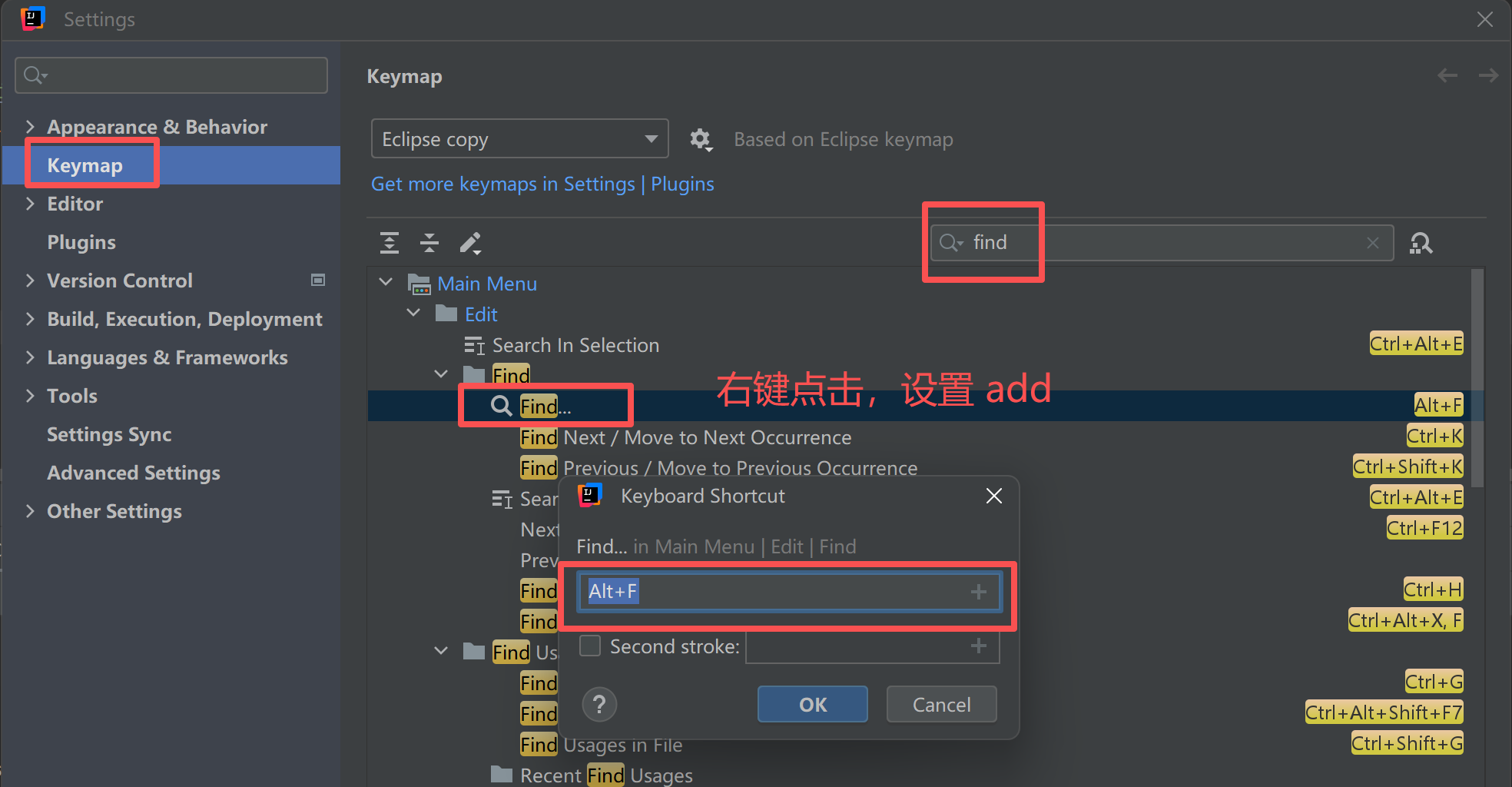The image size is (1512, 787).
Task: Click the Second stroke input field
Action: 873,646
